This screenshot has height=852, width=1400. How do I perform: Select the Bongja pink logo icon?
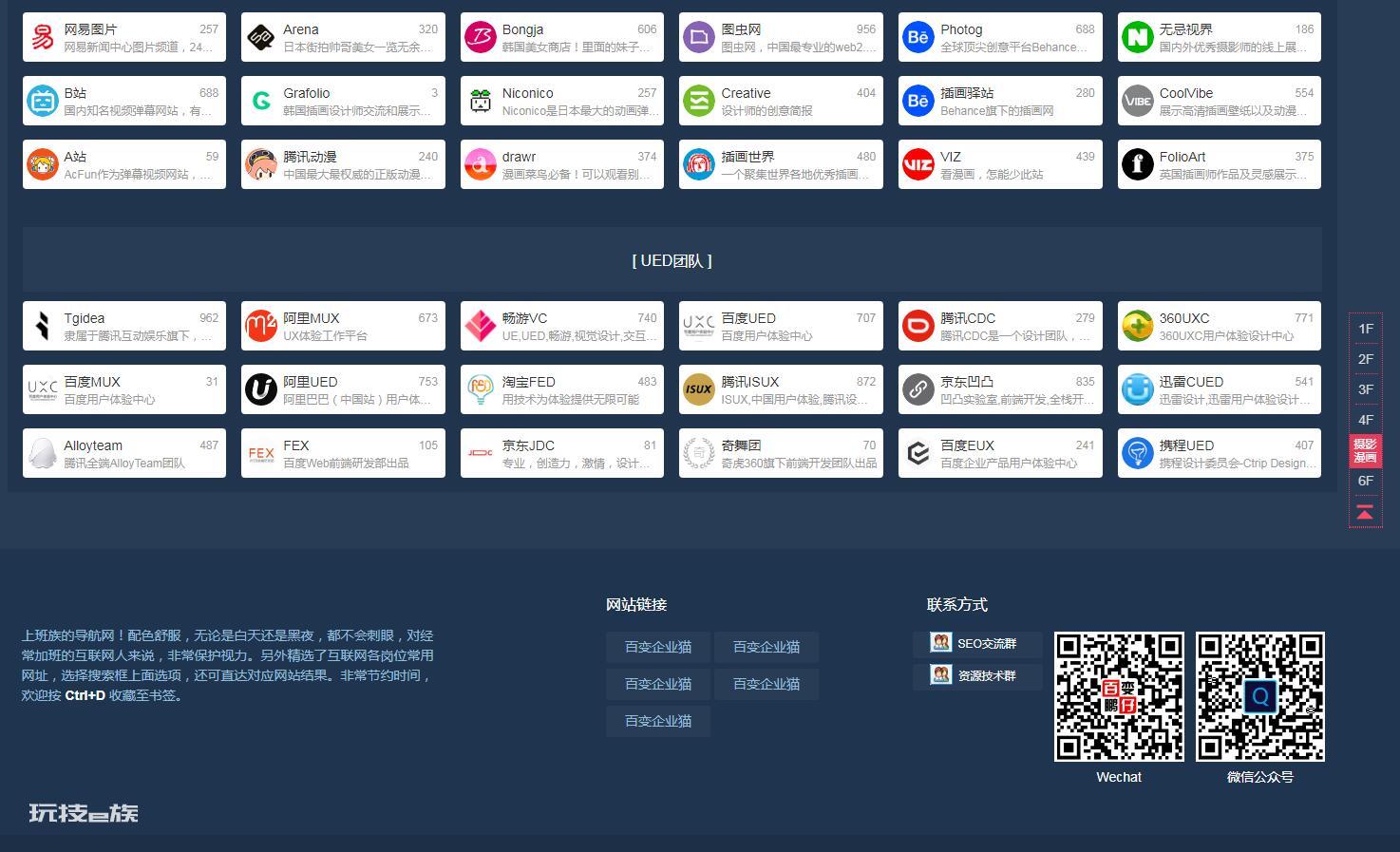[x=481, y=37]
